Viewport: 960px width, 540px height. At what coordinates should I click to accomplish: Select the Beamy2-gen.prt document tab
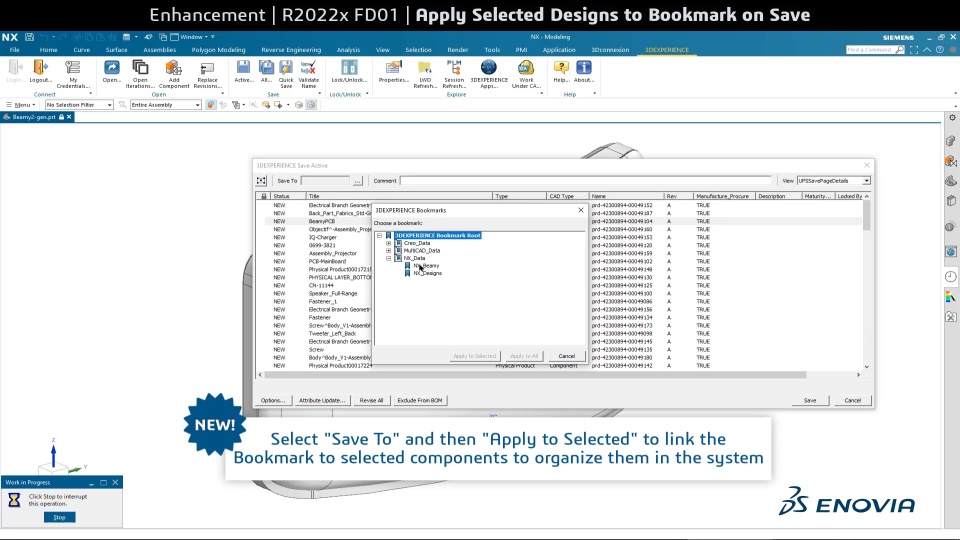tap(34, 117)
